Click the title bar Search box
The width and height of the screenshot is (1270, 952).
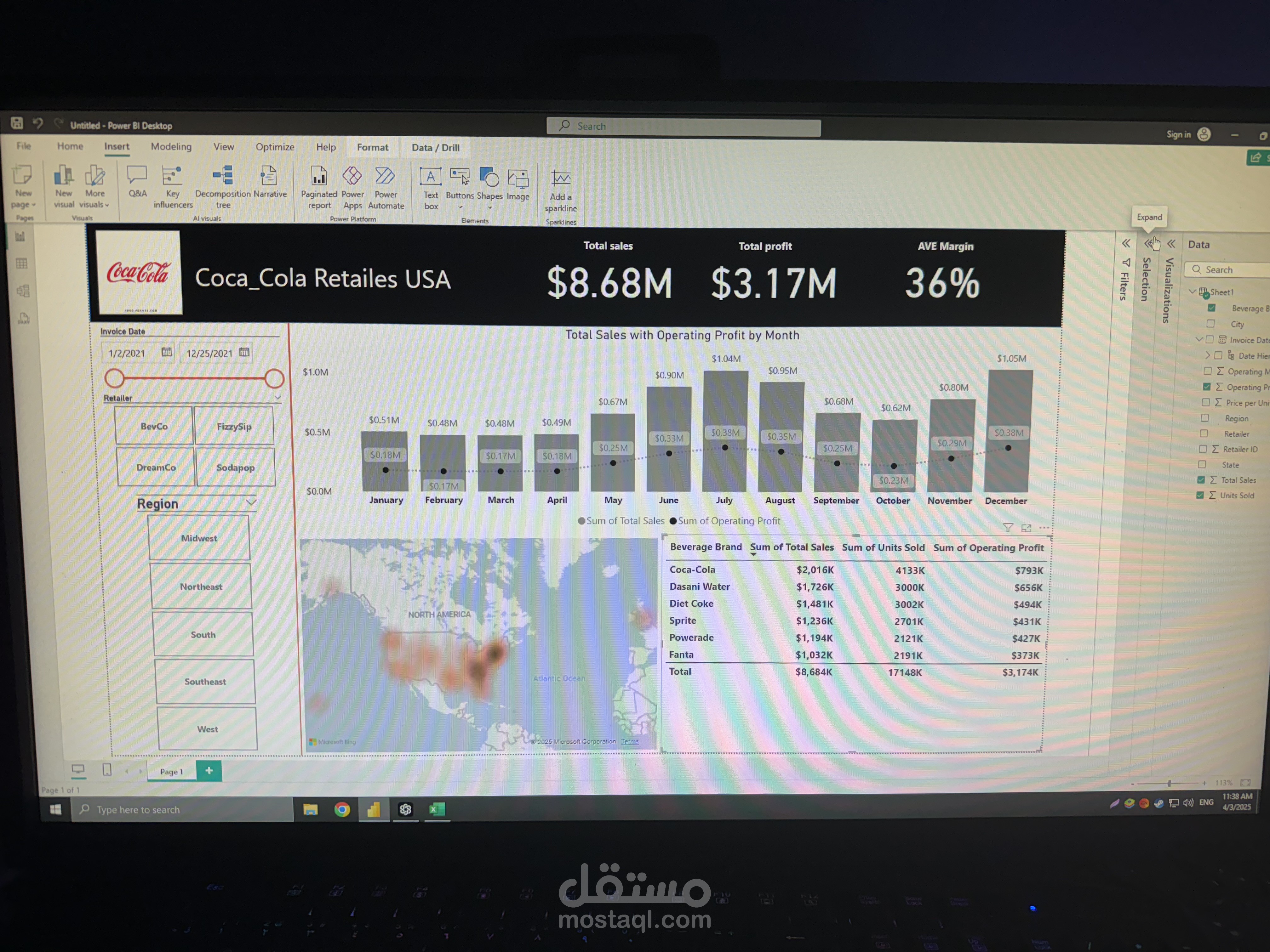[683, 127]
